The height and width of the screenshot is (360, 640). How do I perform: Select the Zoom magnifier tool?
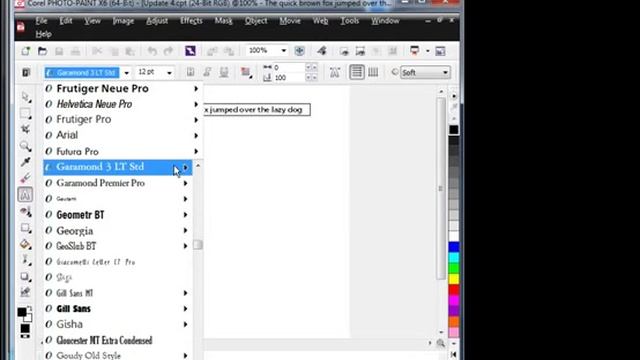coord(26,146)
